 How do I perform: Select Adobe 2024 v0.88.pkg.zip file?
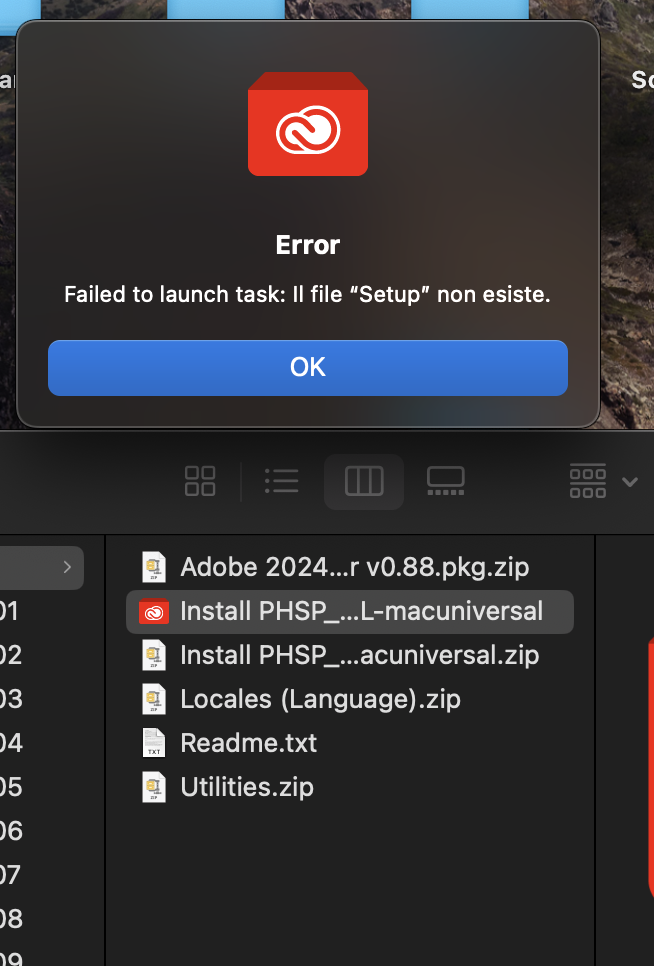click(350, 567)
